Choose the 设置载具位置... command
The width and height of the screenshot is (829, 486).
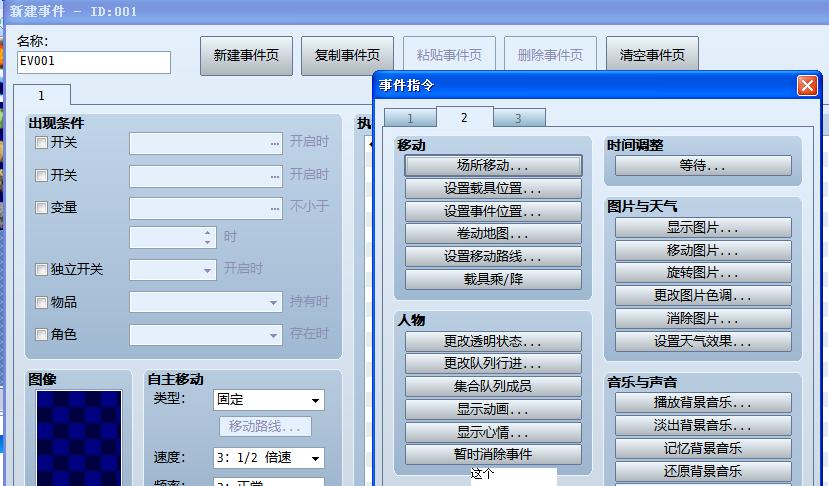pyautogui.click(x=493, y=188)
